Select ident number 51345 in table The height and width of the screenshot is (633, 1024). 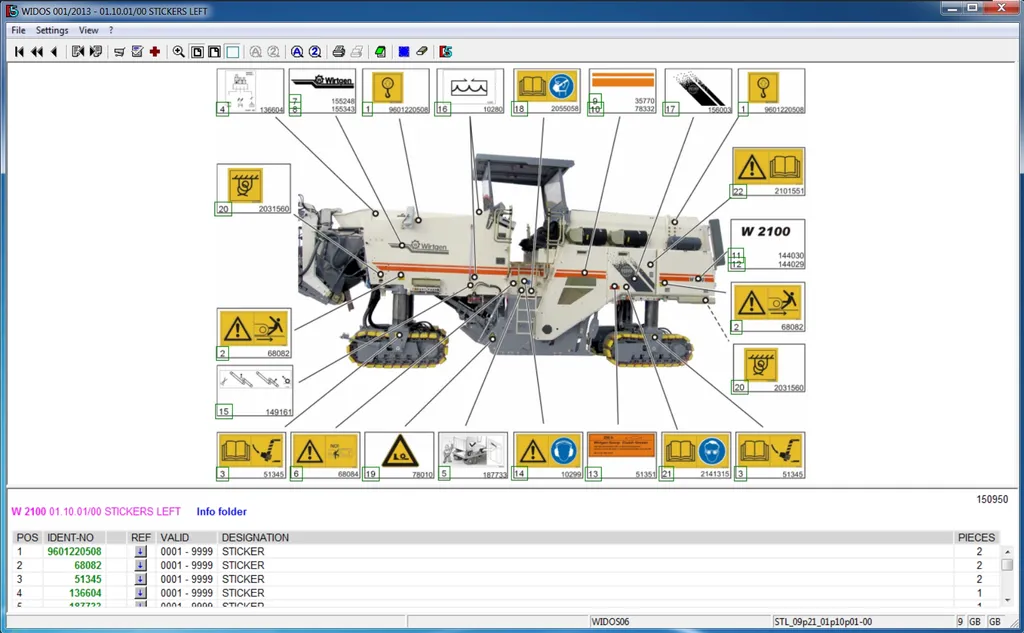pos(88,579)
